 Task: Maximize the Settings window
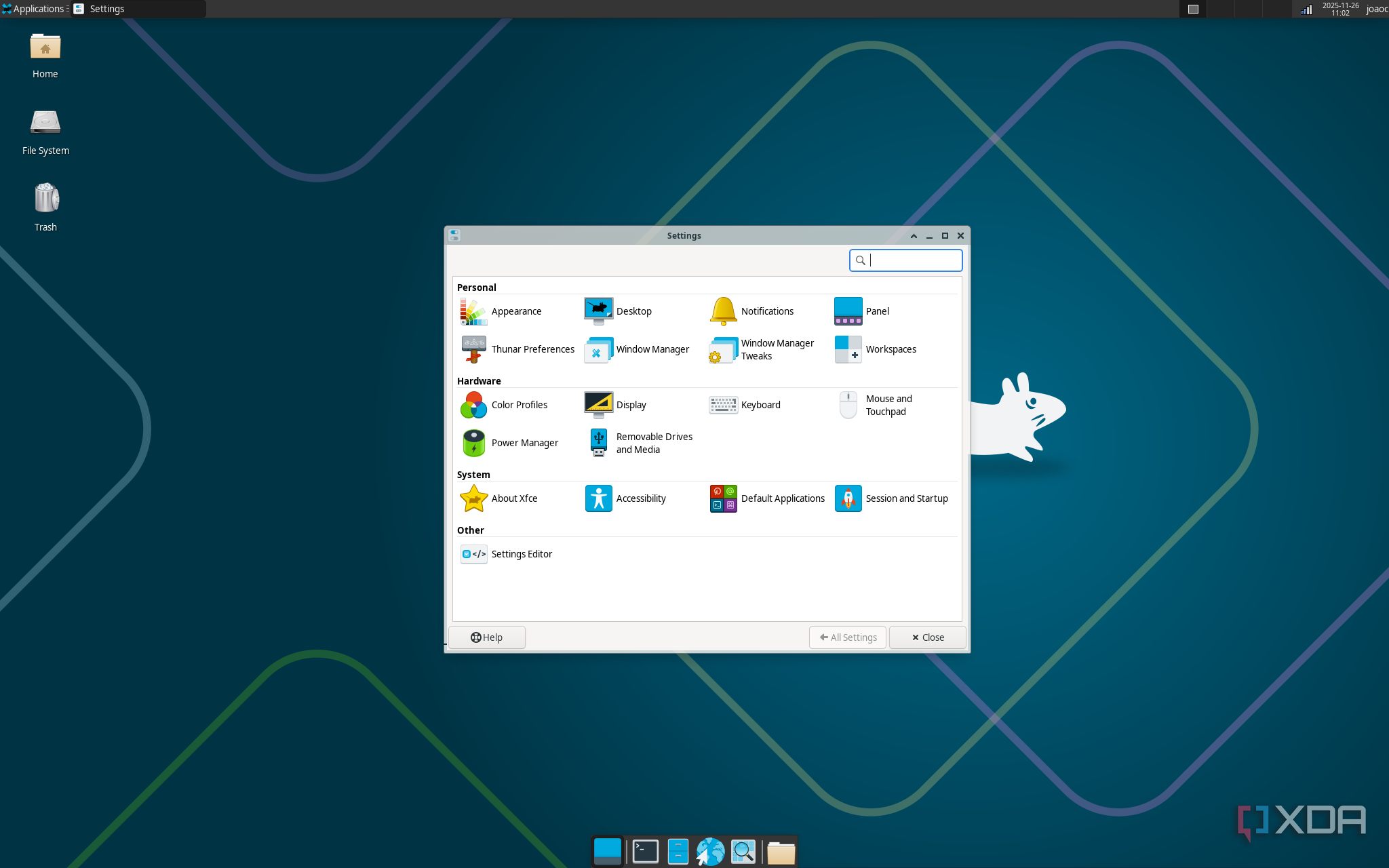[x=945, y=236]
